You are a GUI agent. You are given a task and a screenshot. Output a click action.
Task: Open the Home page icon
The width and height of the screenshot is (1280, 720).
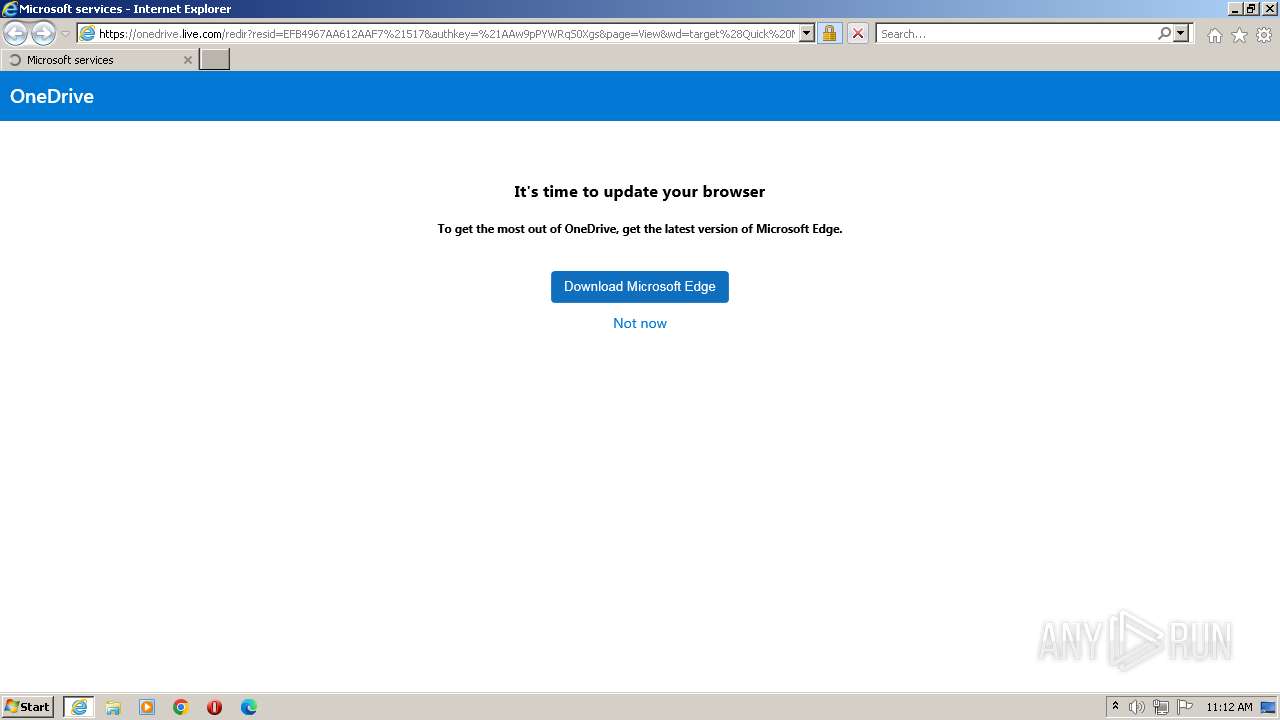1214,35
